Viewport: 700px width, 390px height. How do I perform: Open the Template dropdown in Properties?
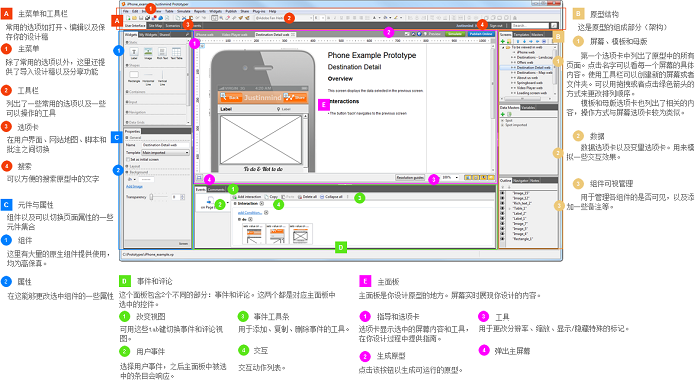[165, 153]
